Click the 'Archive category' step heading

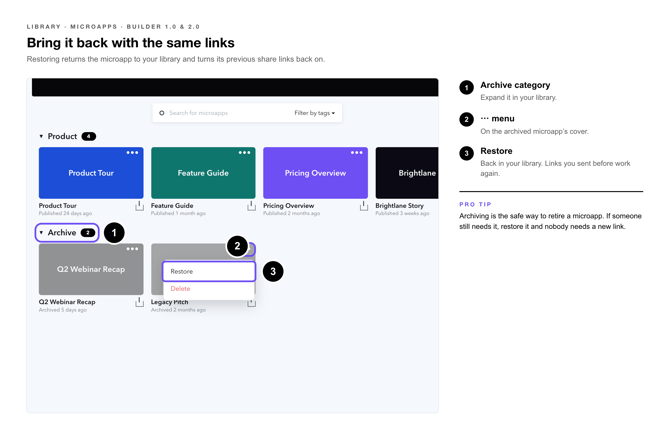(x=515, y=85)
